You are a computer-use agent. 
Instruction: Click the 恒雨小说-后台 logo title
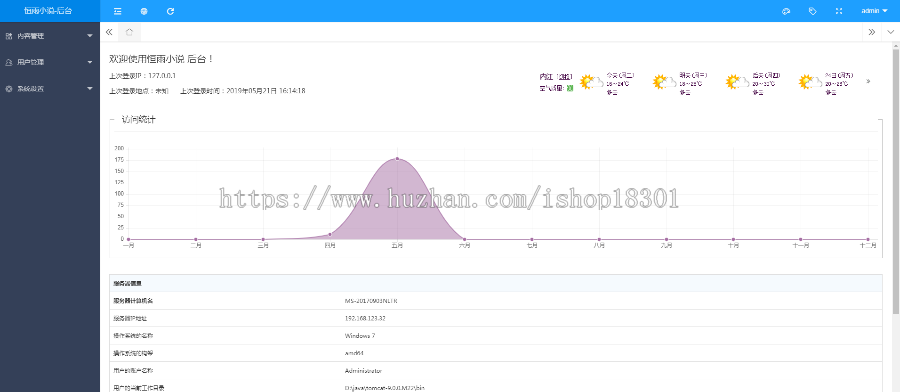(48, 11)
